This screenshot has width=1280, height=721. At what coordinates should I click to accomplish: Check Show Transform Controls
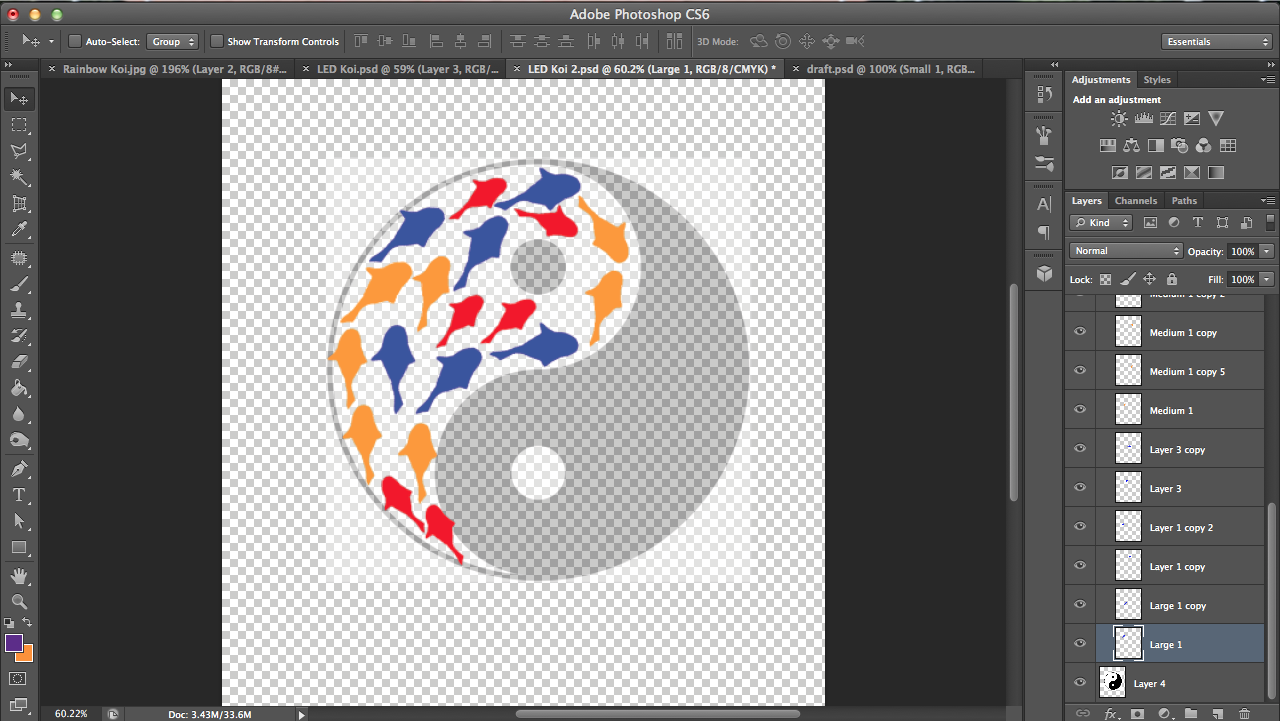(215, 41)
